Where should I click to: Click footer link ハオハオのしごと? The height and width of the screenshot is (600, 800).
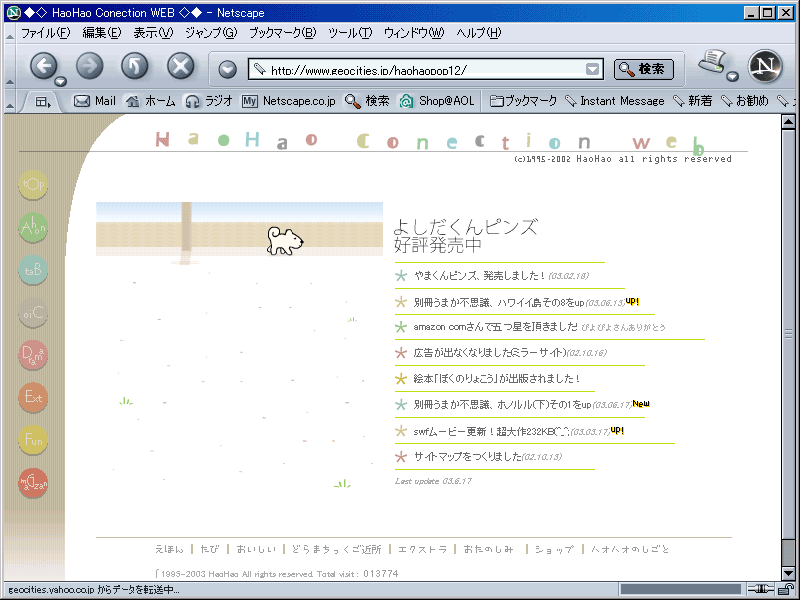tap(630, 549)
